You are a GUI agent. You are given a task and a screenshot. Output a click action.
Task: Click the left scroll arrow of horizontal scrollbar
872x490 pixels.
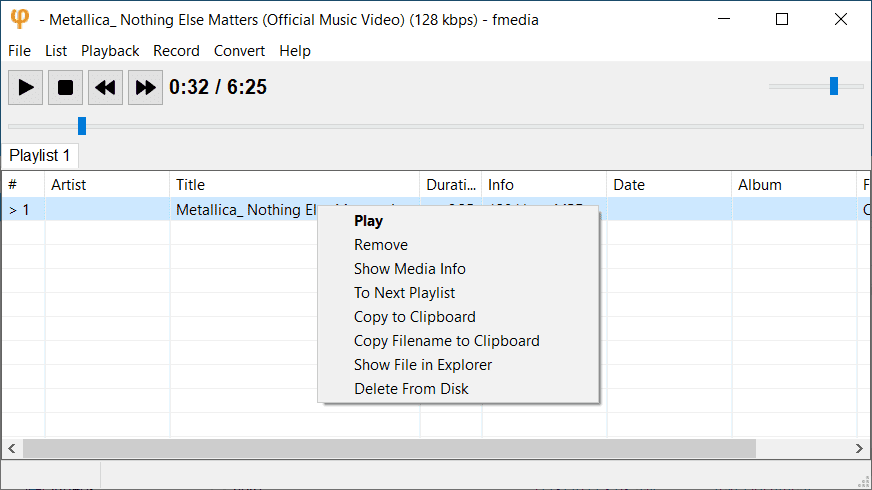tap(12, 448)
